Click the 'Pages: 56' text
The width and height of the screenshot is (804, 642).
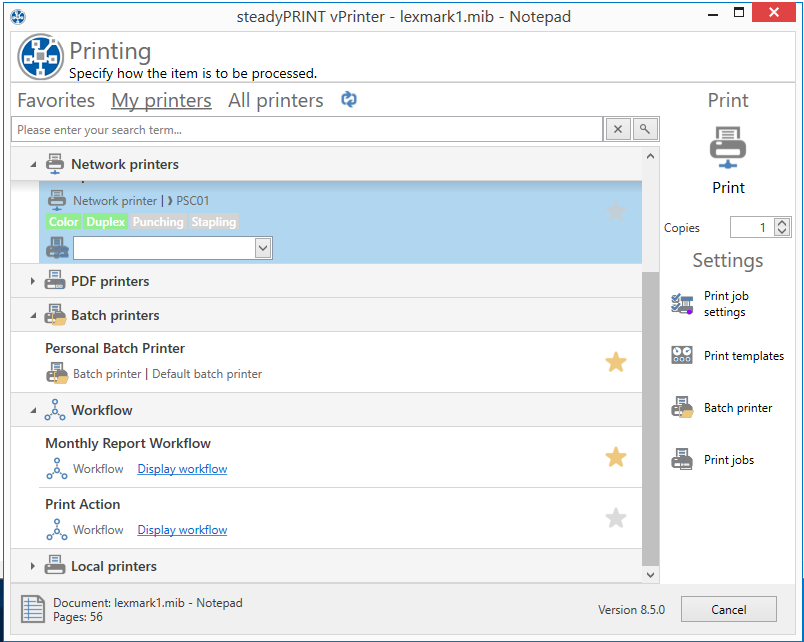tap(78, 617)
